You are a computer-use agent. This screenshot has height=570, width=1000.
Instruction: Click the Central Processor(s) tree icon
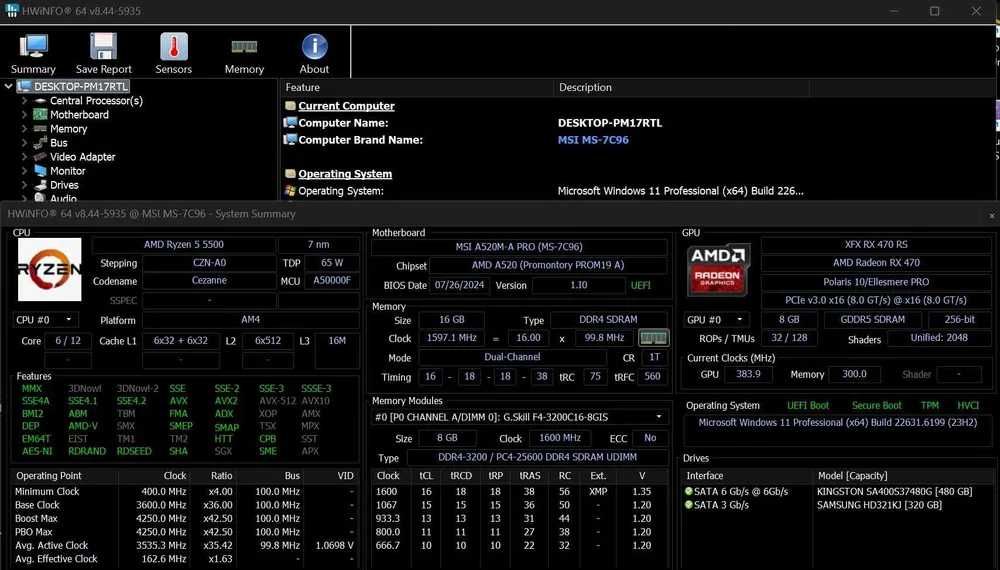point(41,101)
